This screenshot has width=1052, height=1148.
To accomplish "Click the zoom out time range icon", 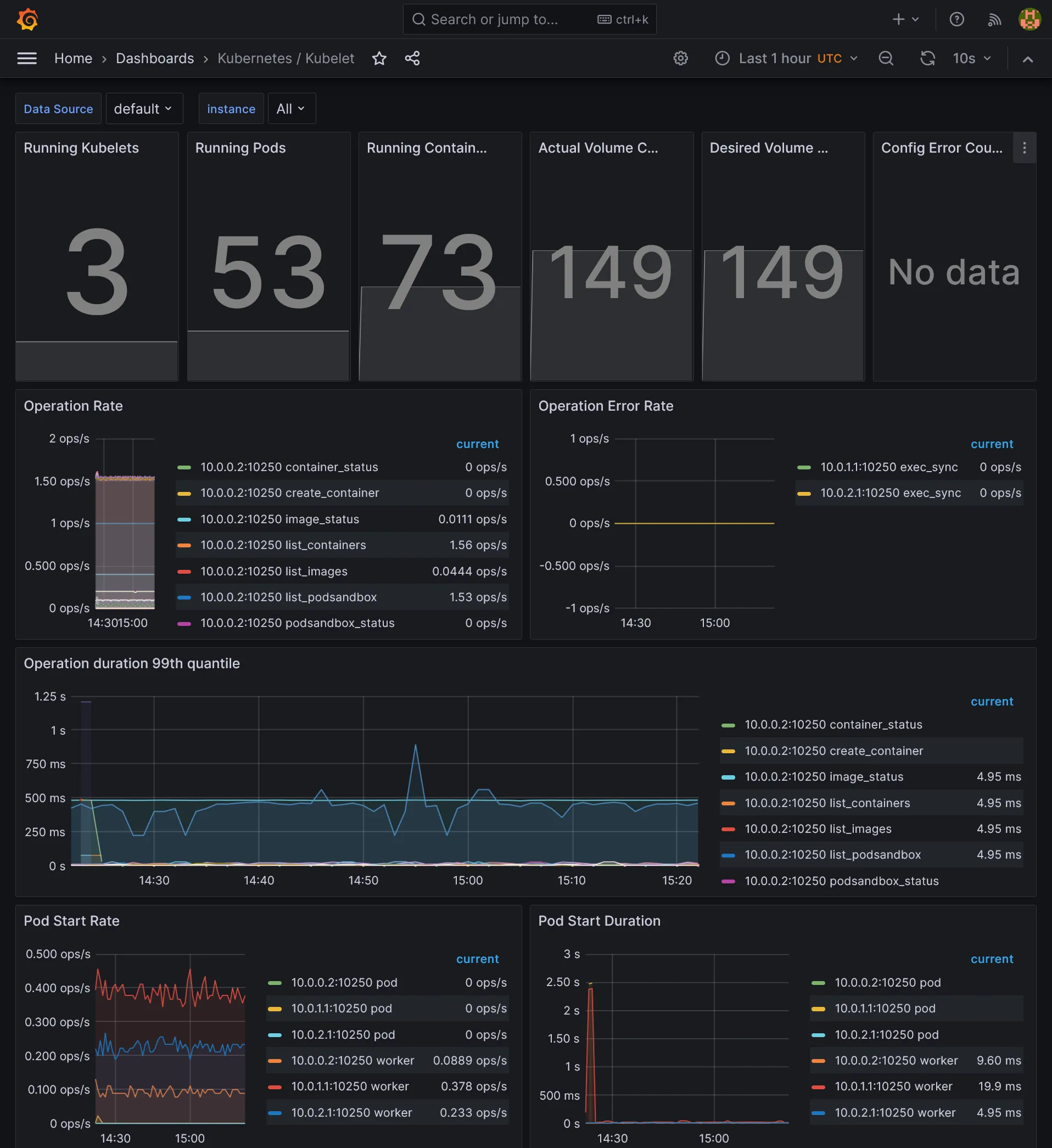I will pos(886,58).
